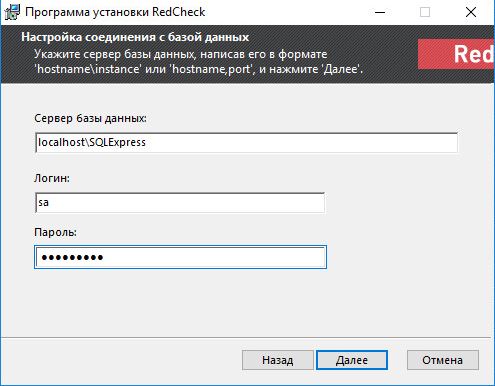Proceed by clicking 'Далее'
Viewport: 495px width, 386px height.
(x=352, y=360)
